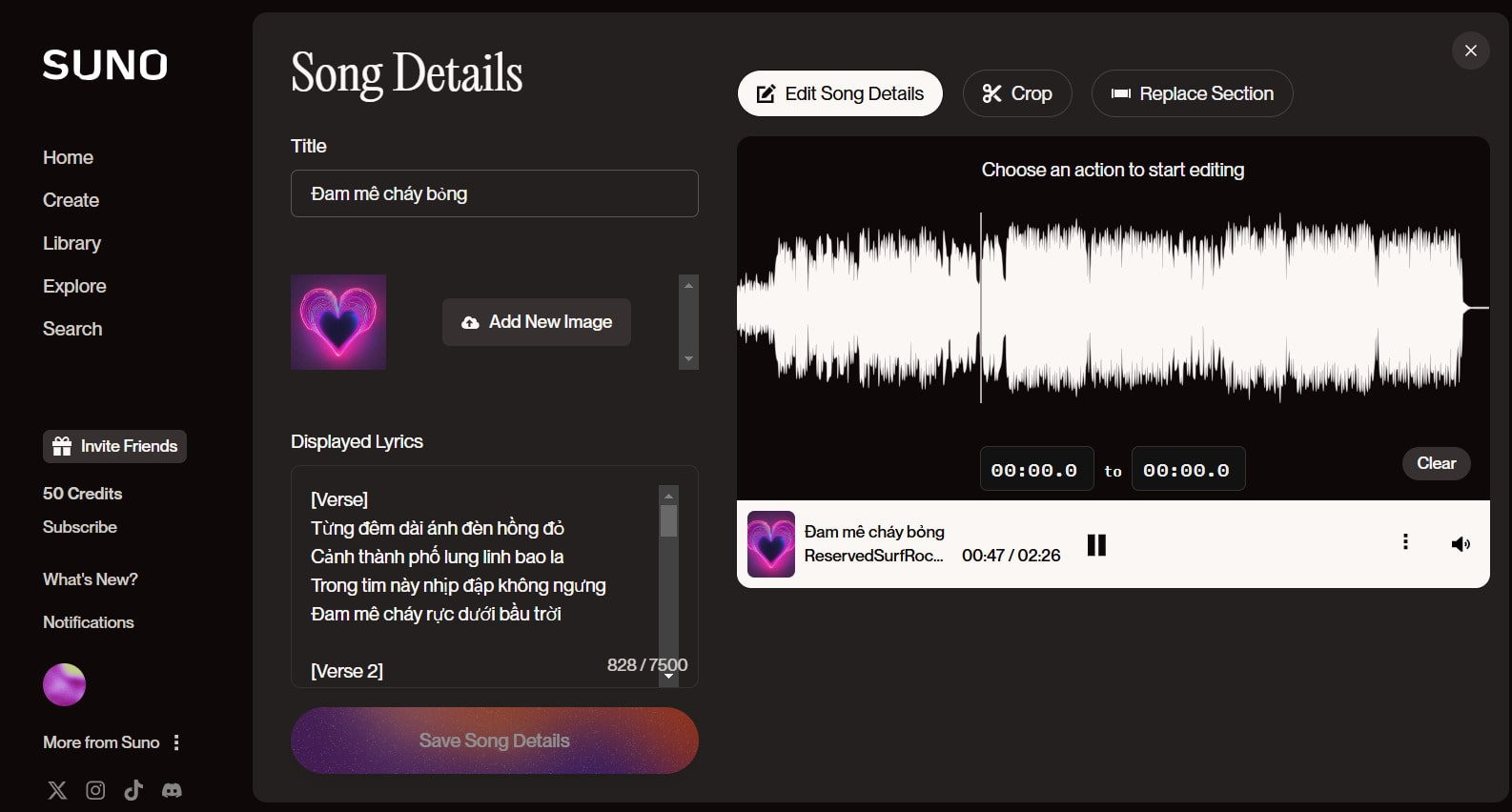Screen dimensions: 1512x812
Task: Choose Replace Section
Action: [1192, 93]
